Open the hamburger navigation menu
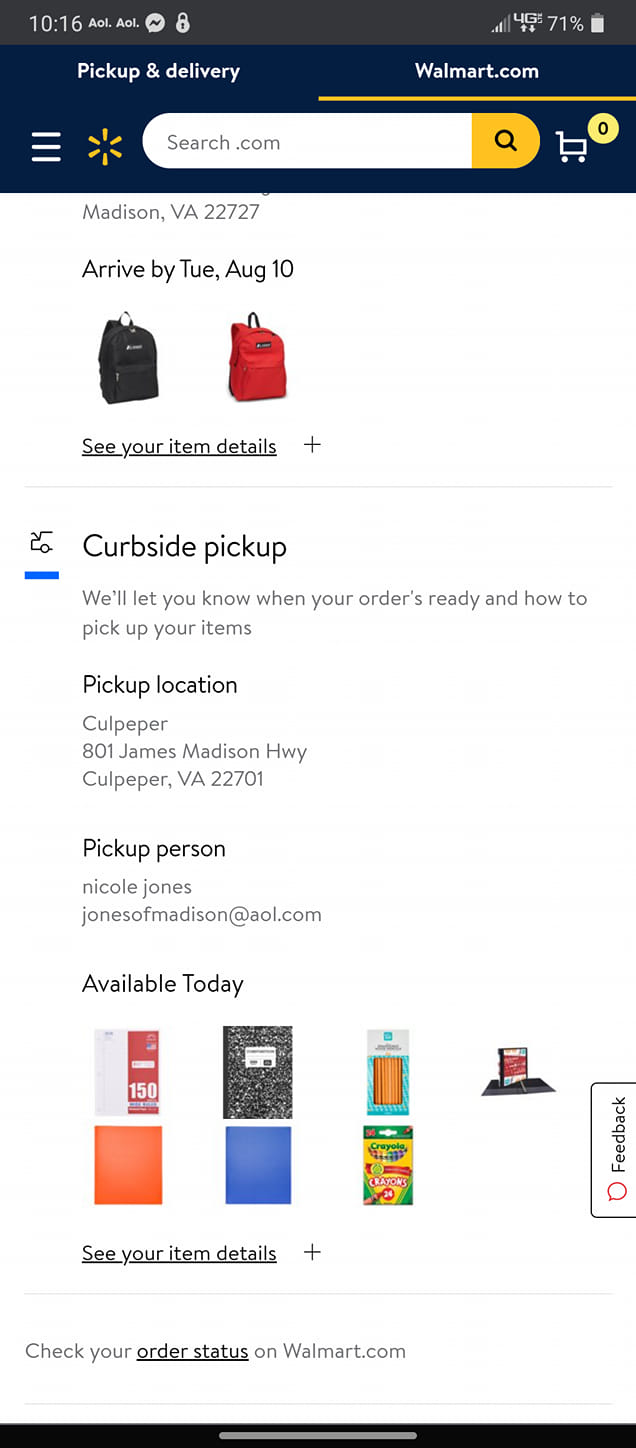The height and width of the screenshot is (1448, 636). (x=46, y=147)
